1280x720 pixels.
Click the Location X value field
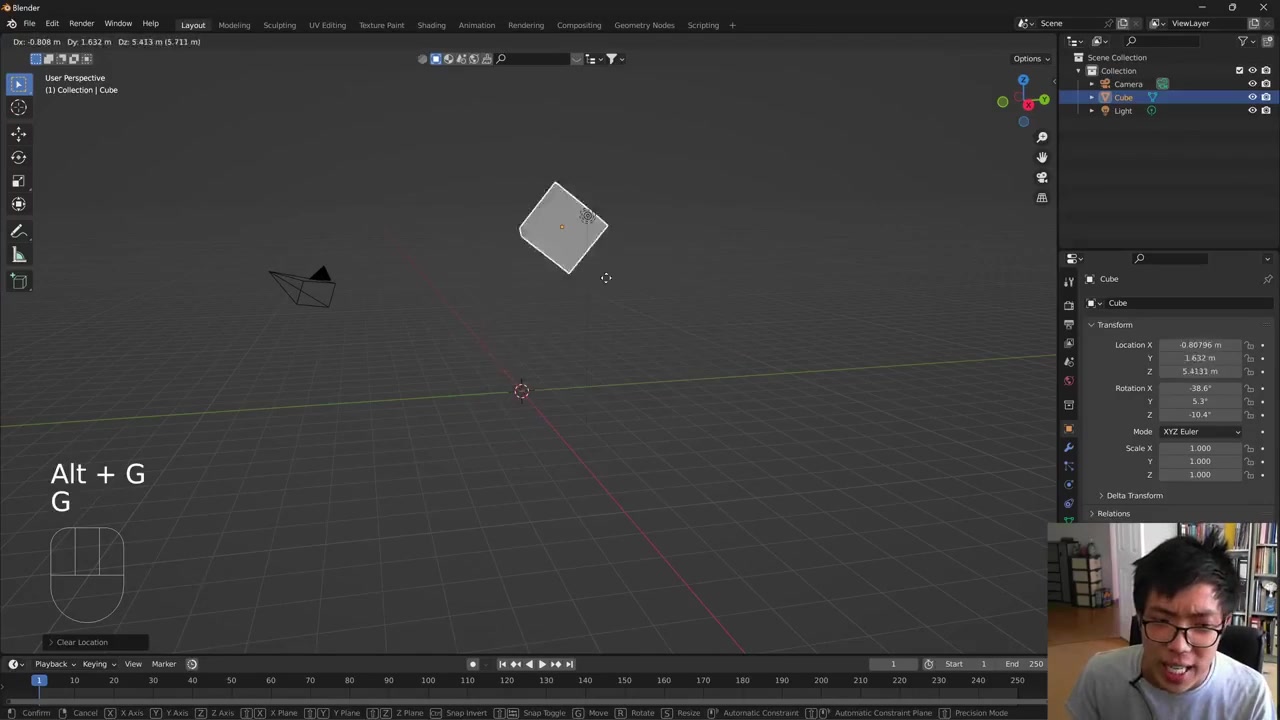coord(1200,345)
